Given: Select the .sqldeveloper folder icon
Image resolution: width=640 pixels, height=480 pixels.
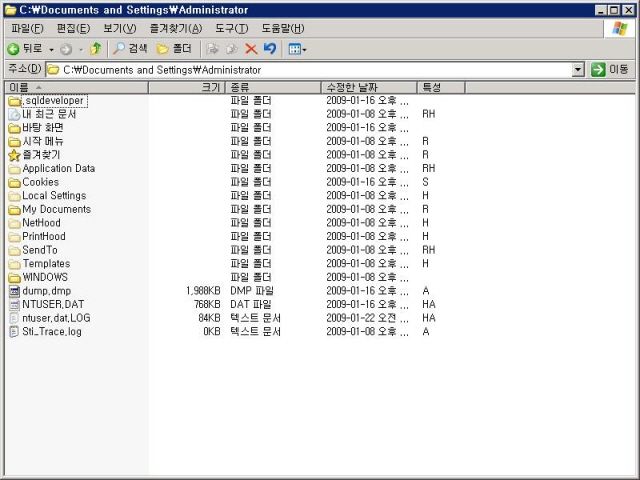Looking at the screenshot, I should [x=14, y=101].
